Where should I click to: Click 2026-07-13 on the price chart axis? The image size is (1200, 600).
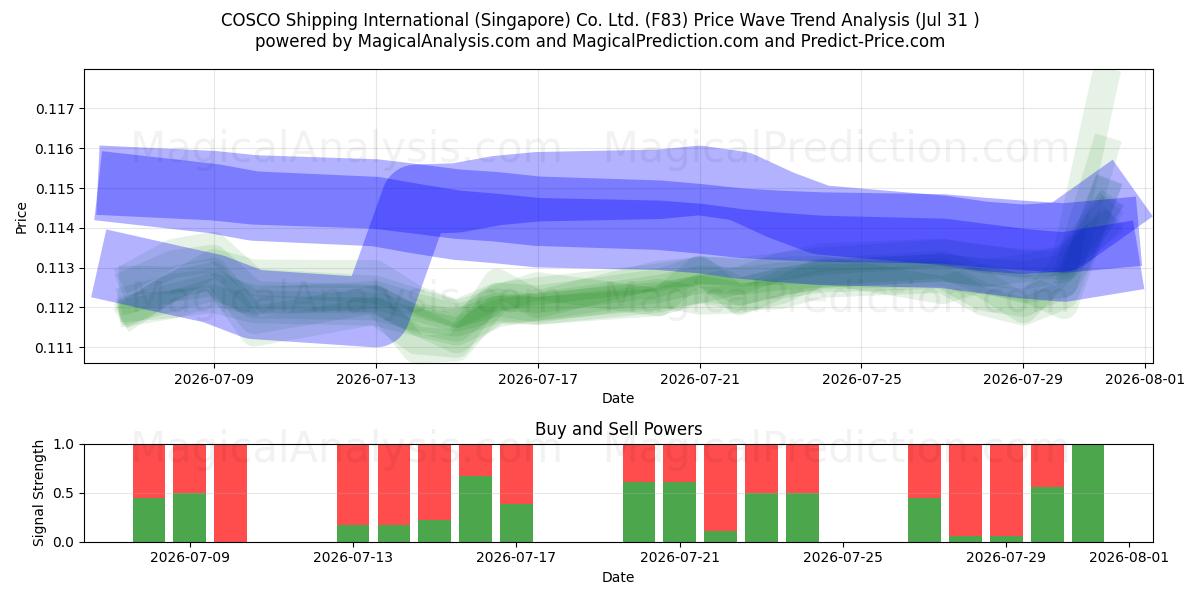(376, 380)
